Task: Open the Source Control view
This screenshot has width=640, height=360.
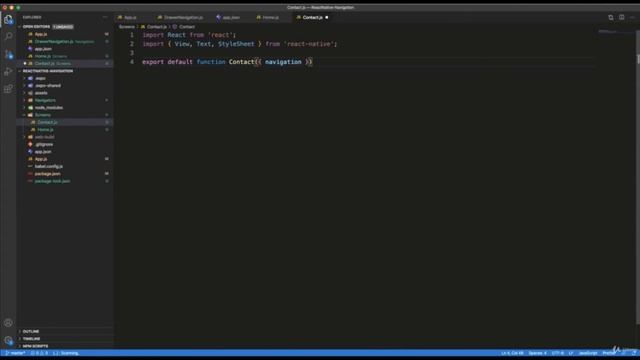Action: (8, 54)
